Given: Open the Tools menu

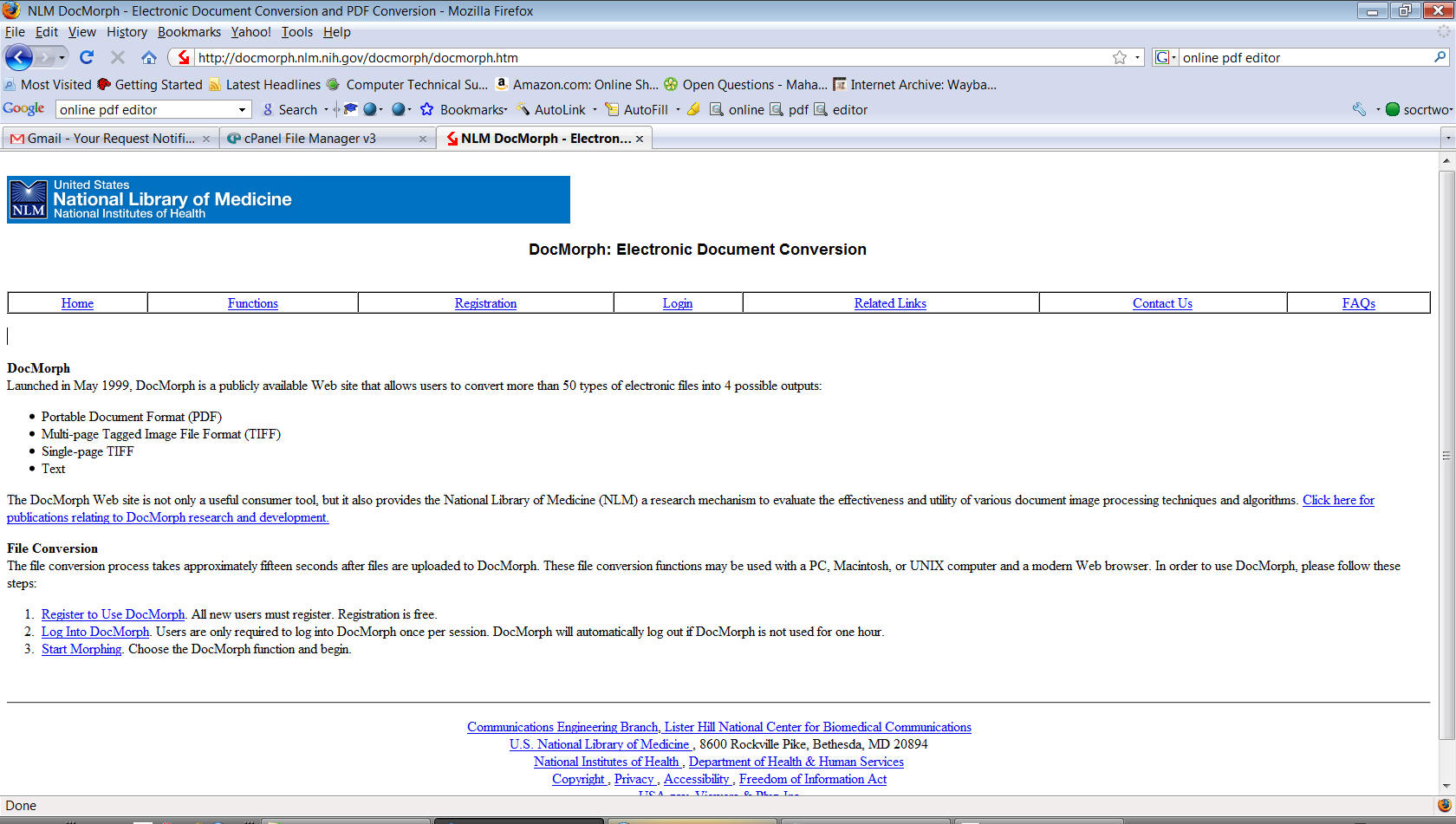Looking at the screenshot, I should [x=296, y=32].
